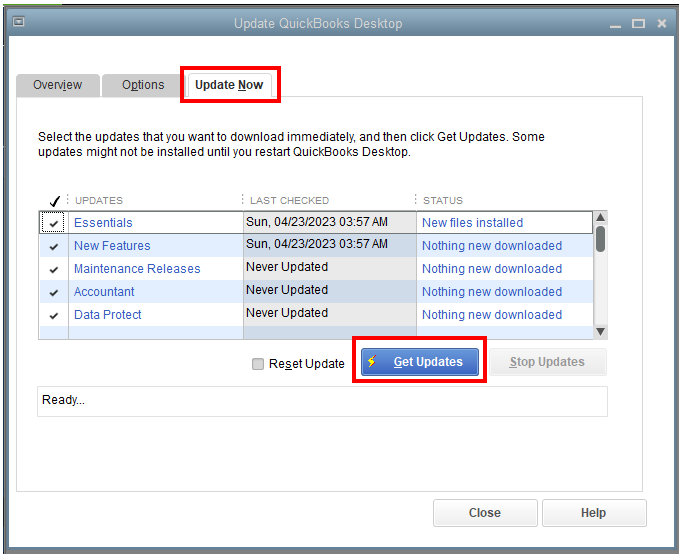Click the updates list scroll down arrow

600,332
